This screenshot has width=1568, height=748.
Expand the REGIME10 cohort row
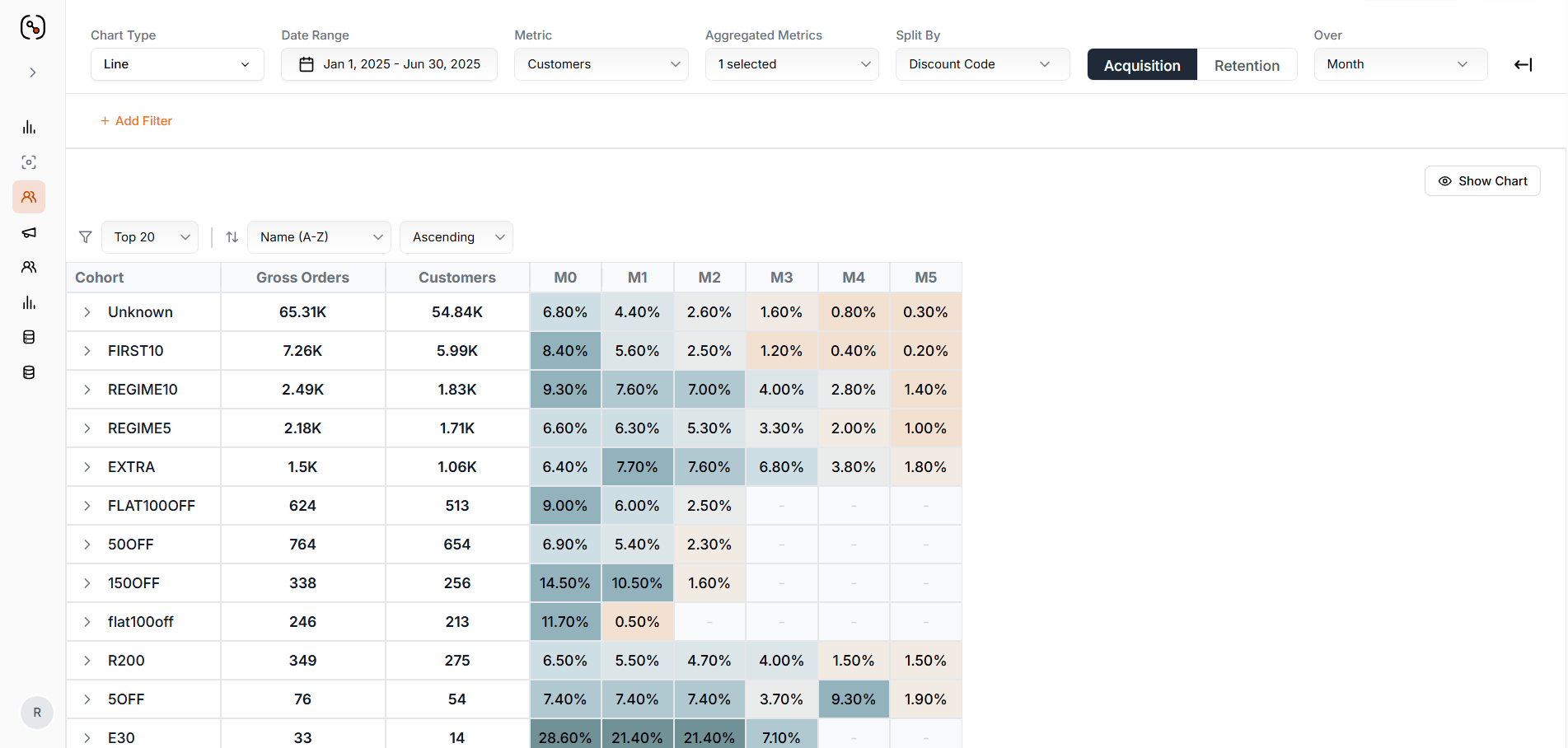(87, 390)
